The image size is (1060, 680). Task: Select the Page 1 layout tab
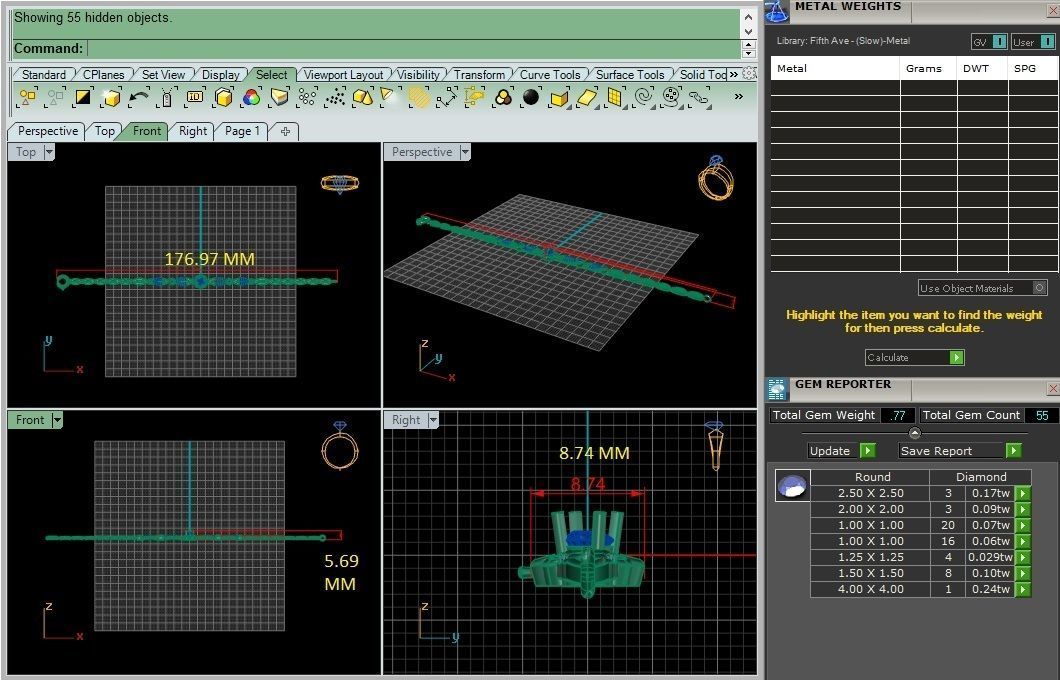pos(242,131)
